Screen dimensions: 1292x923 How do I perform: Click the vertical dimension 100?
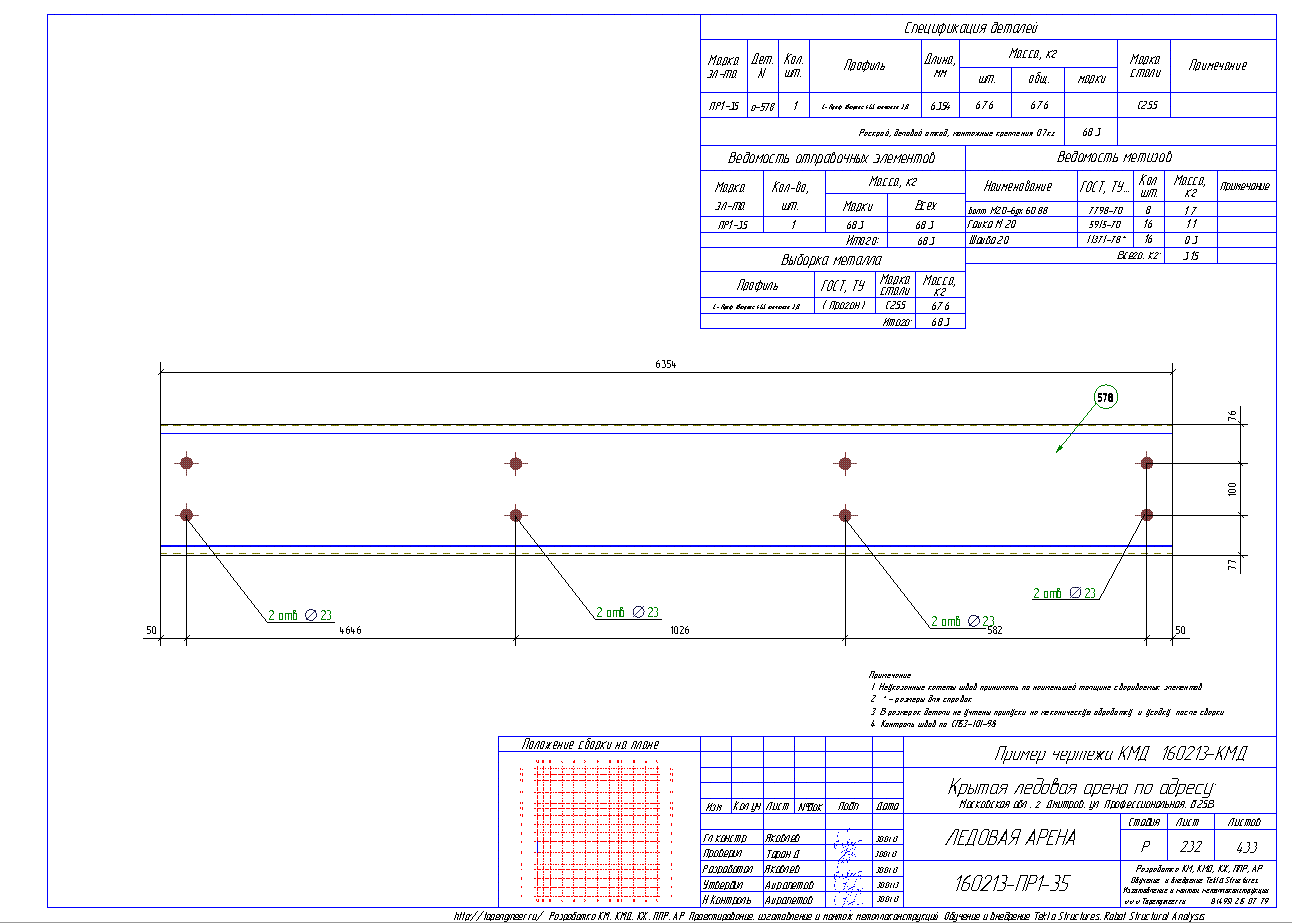pyautogui.click(x=1233, y=489)
